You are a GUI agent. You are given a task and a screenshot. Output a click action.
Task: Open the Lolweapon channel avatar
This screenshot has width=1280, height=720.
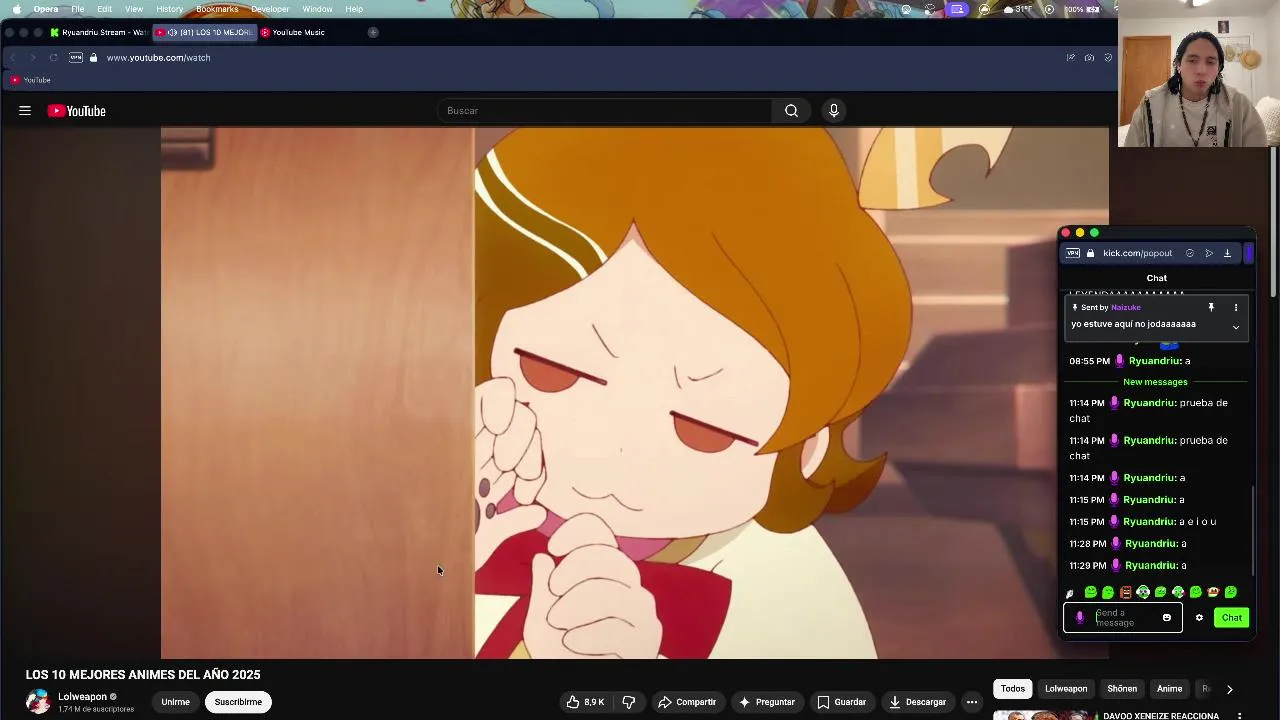38,702
